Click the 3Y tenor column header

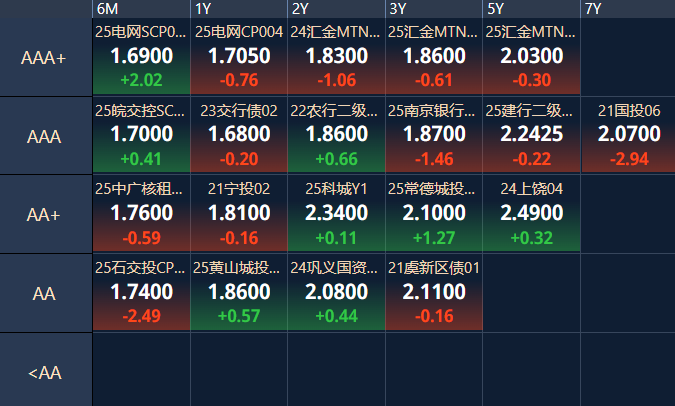click(x=434, y=9)
